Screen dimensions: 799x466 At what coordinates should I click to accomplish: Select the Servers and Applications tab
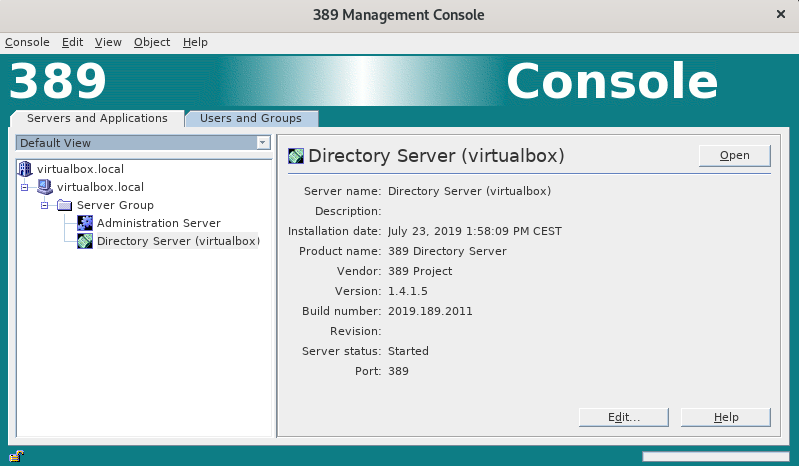point(97,118)
